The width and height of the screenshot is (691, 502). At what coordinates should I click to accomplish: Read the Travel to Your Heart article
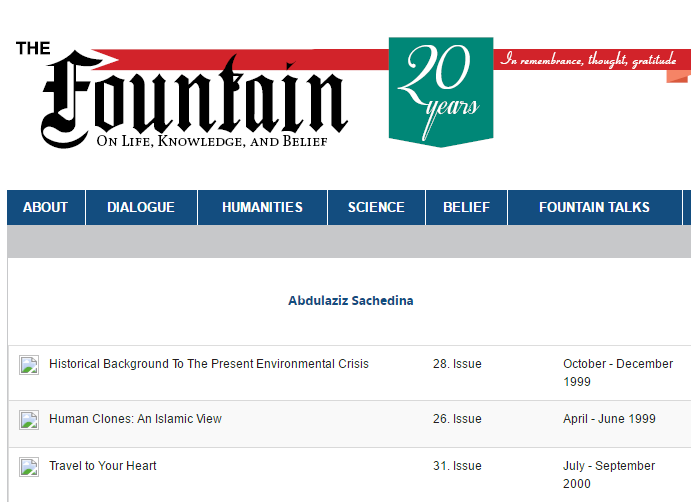[x=103, y=466]
